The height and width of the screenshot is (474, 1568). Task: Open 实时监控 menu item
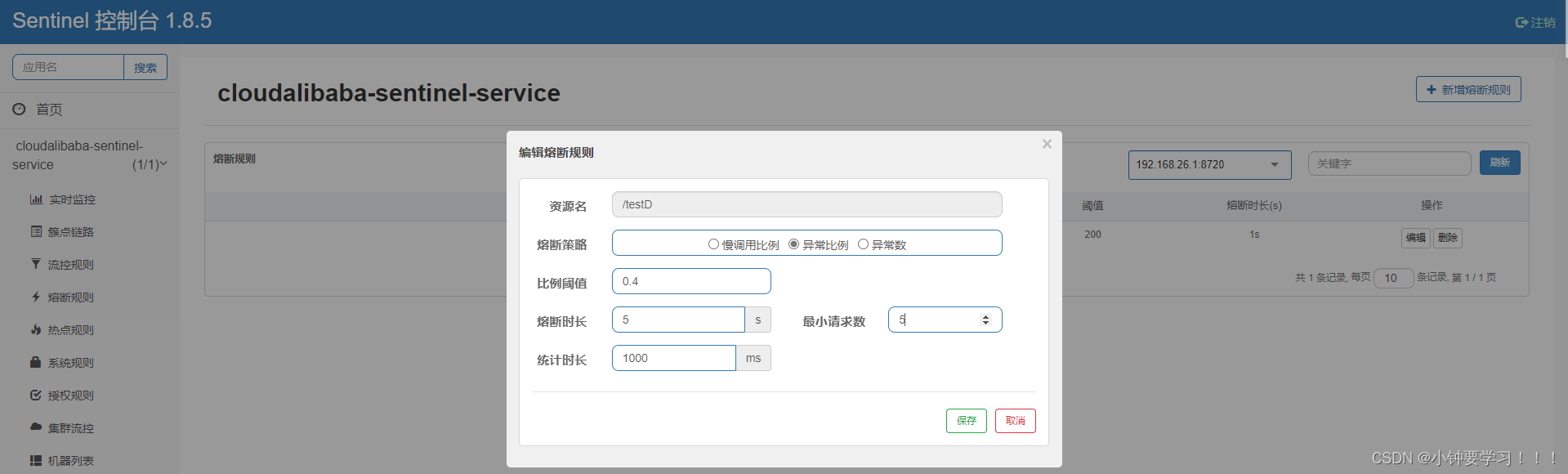click(72, 199)
